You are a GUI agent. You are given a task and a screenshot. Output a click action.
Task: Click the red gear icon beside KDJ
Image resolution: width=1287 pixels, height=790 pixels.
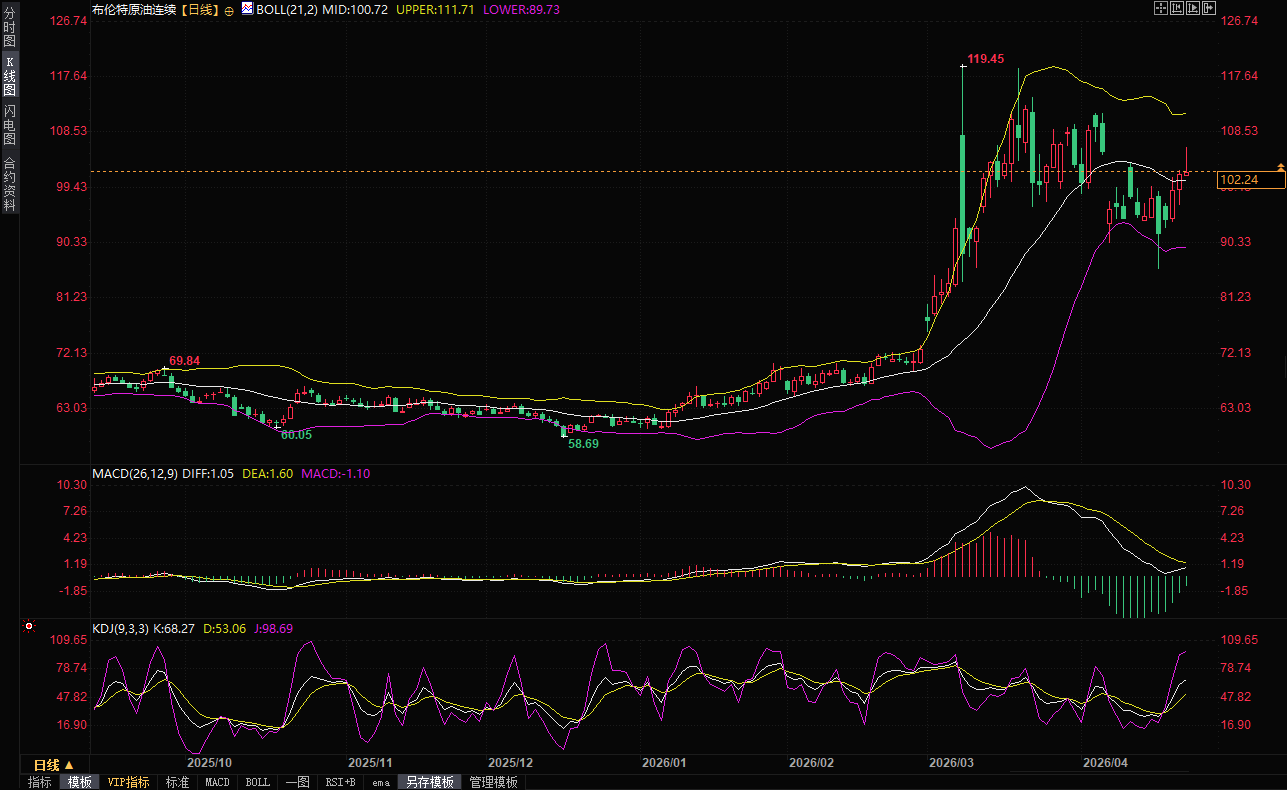29,627
